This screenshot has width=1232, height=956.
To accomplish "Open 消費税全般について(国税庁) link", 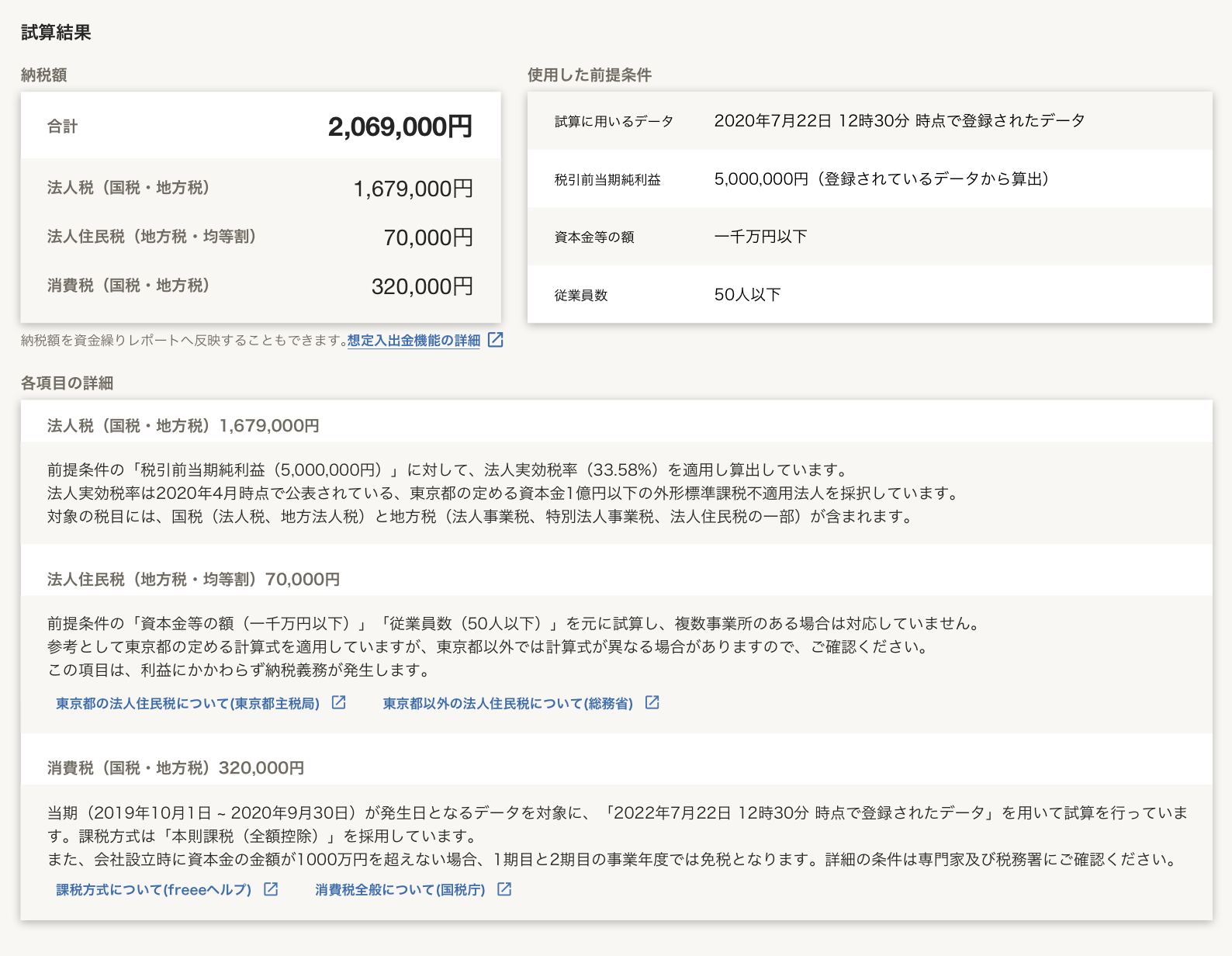I will pyautogui.click(x=400, y=889).
